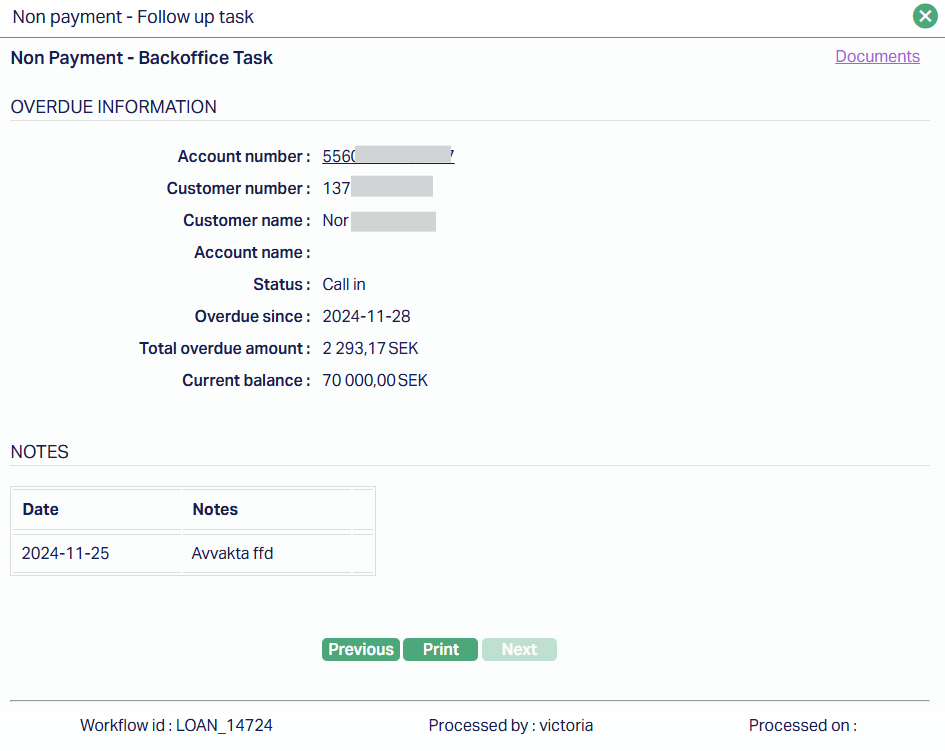Select the Date column header
This screenshot has width=945, height=751.
tap(41, 509)
